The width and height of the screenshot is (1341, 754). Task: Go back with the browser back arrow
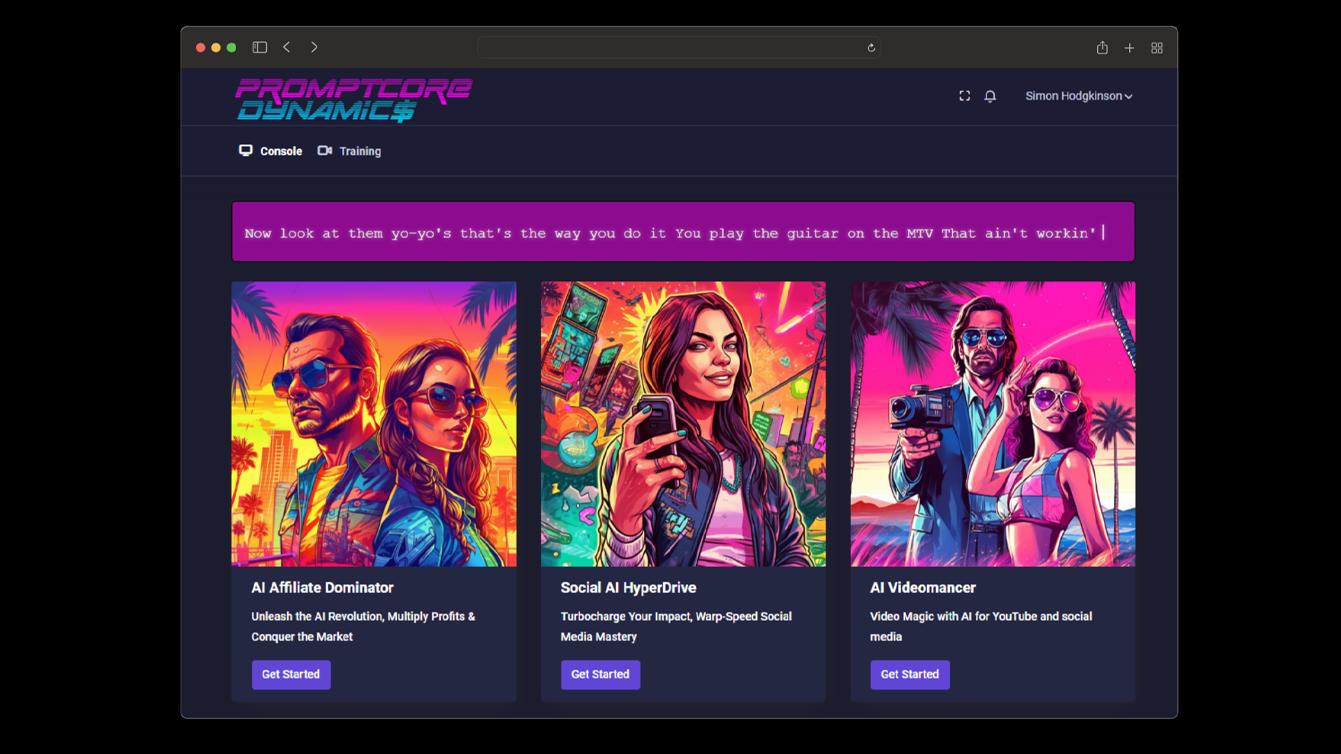[287, 47]
